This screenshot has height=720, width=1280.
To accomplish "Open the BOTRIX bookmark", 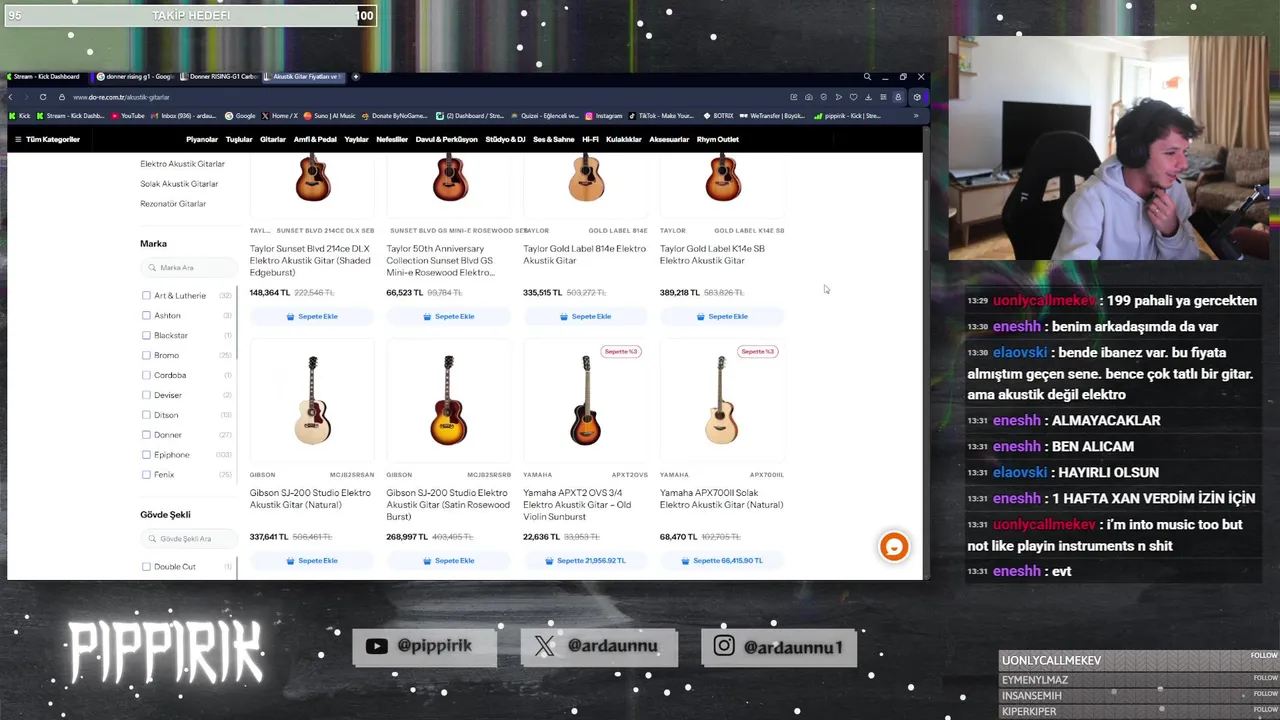I will (718, 116).
